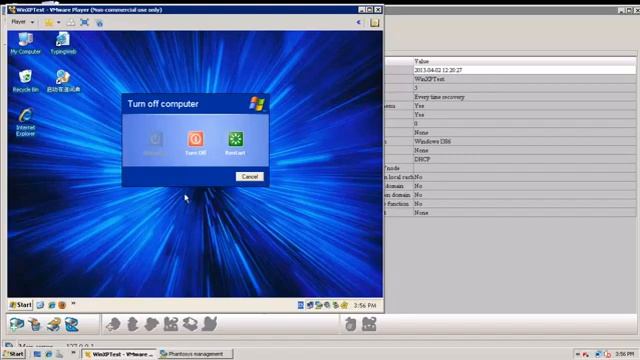Expand the dropdown arrow beside the star icon
640x360 pixels.
pyautogui.click(x=58, y=22)
